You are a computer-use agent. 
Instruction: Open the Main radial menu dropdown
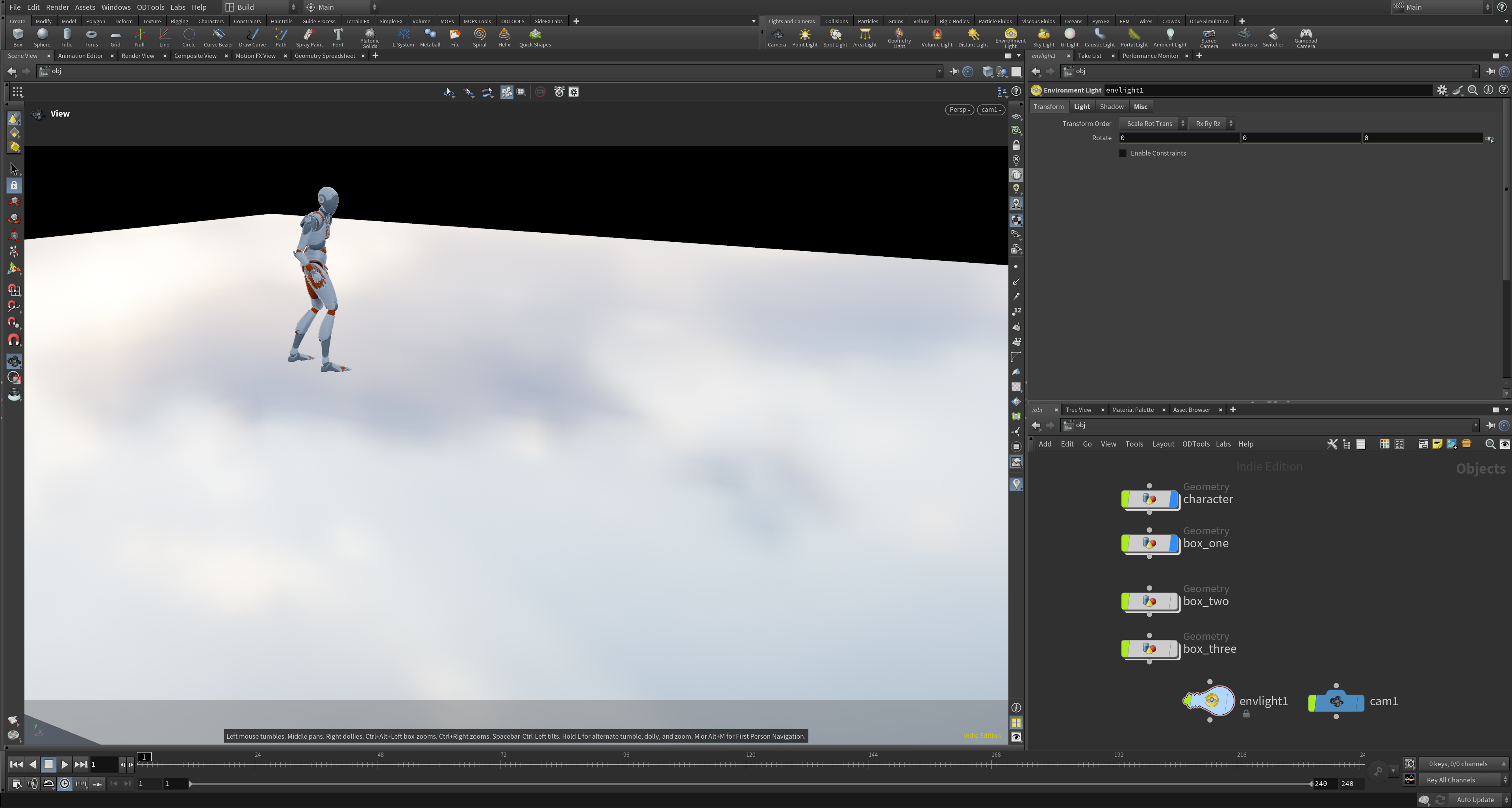click(341, 7)
